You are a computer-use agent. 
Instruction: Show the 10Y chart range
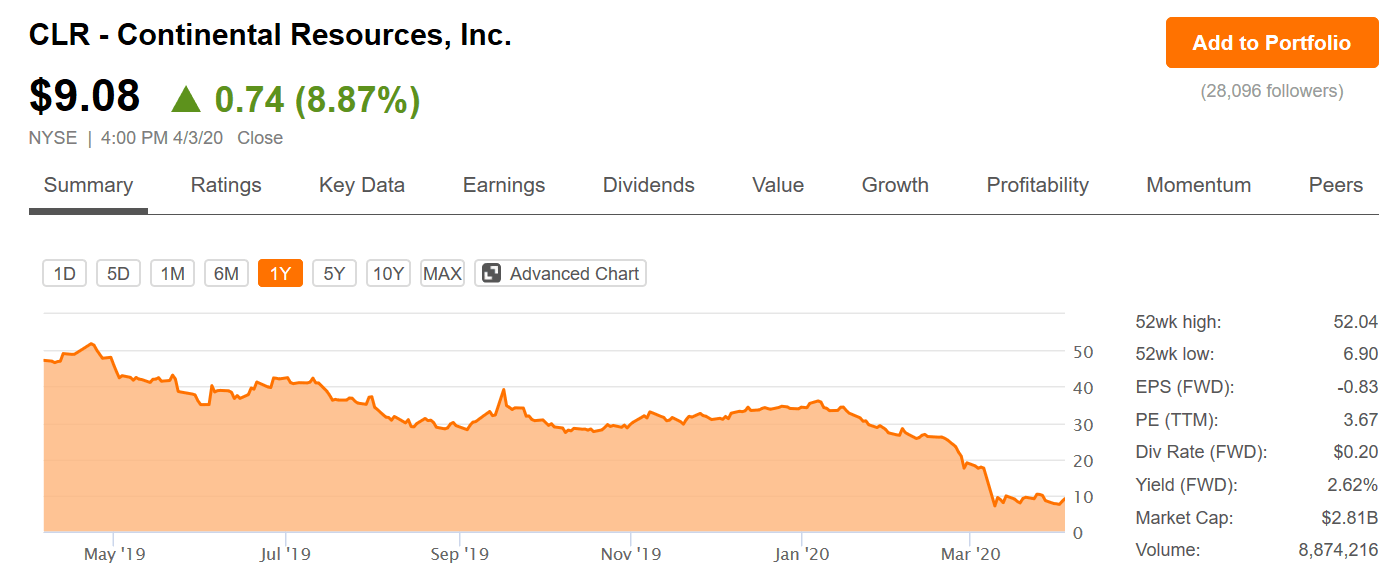pyautogui.click(x=389, y=273)
